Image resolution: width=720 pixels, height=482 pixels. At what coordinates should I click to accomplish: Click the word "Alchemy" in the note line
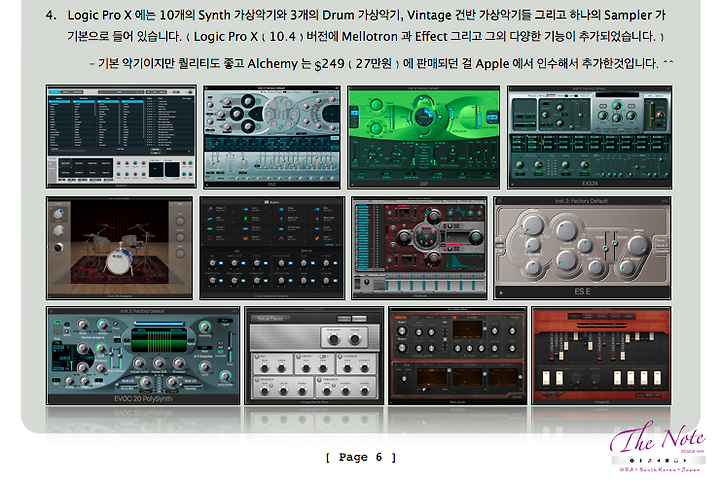[x=272, y=63]
